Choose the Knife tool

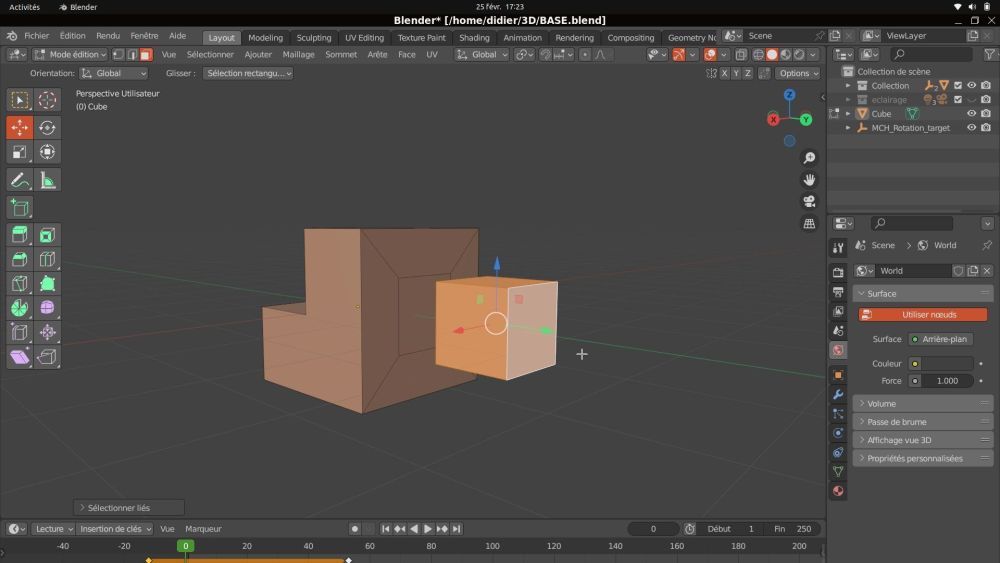20,284
